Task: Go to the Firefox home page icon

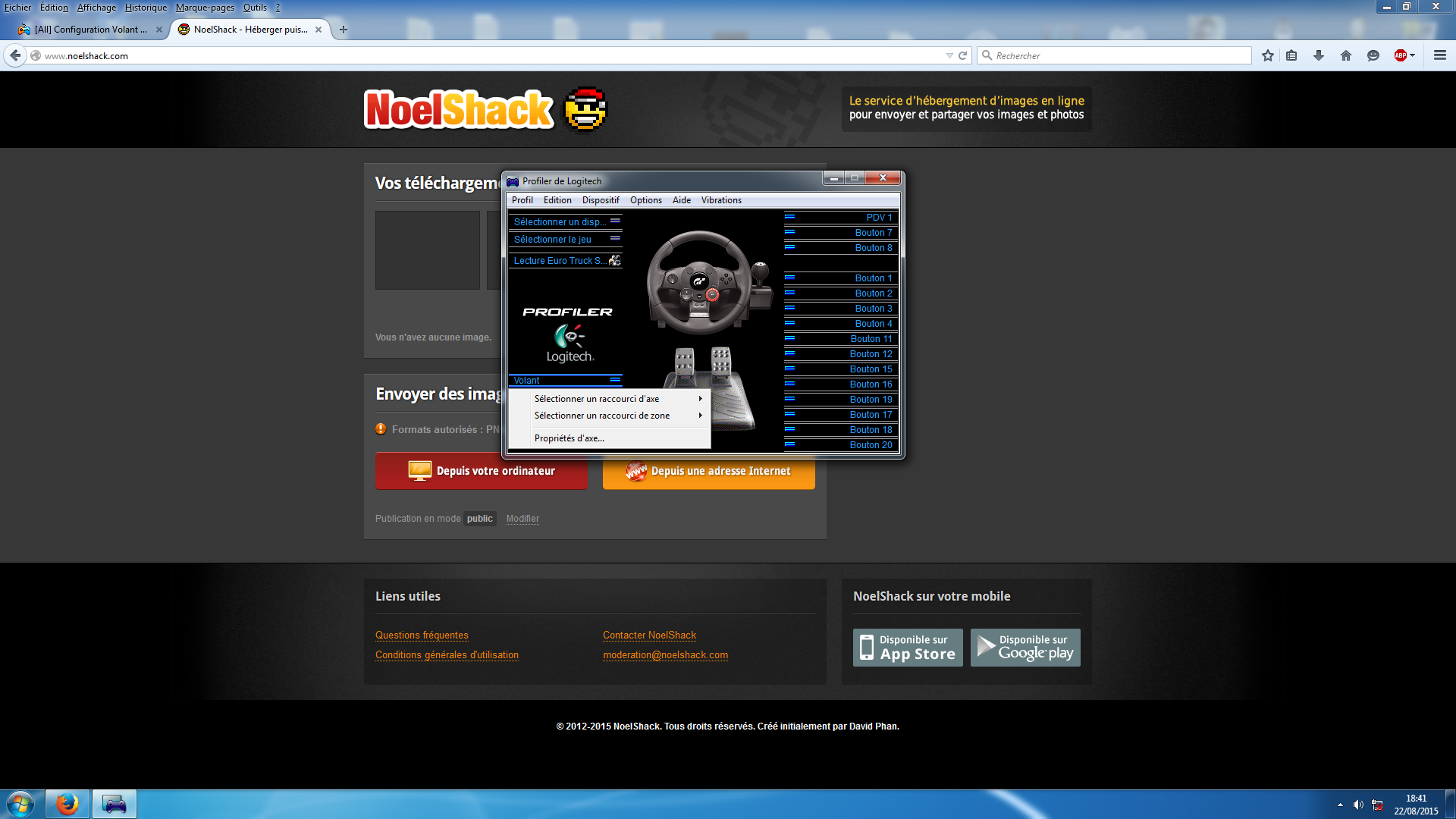Action: tap(1346, 55)
